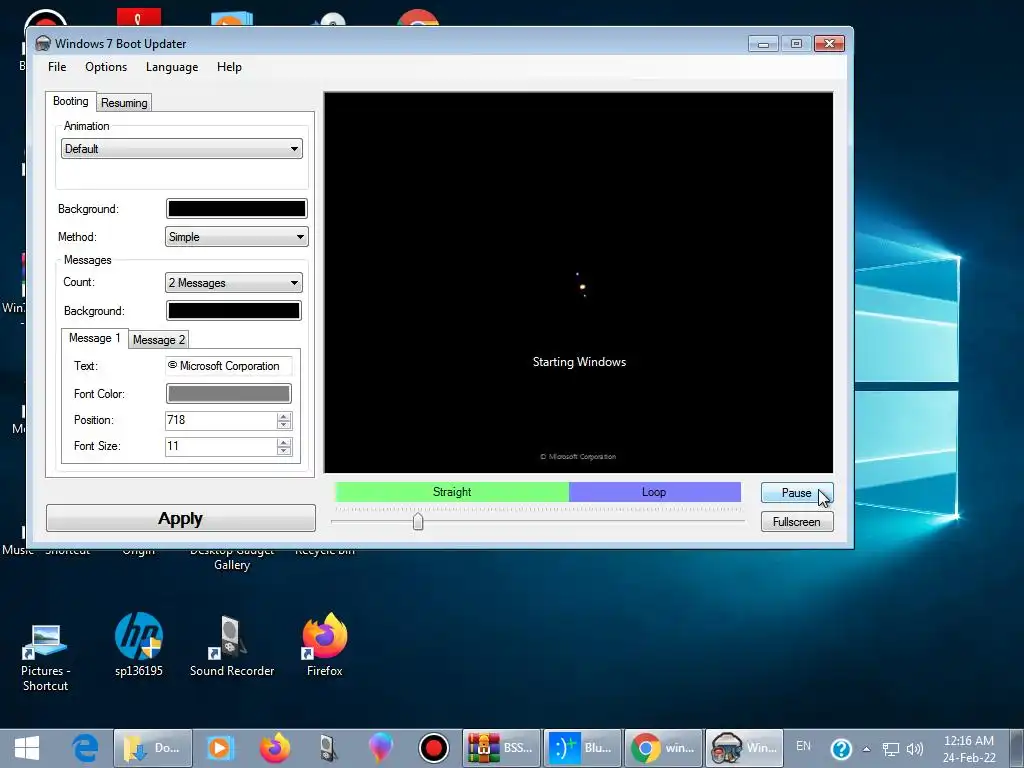Screen dimensions: 1024x768
Task: Decrease Position with the down arrow
Action: click(x=283, y=424)
